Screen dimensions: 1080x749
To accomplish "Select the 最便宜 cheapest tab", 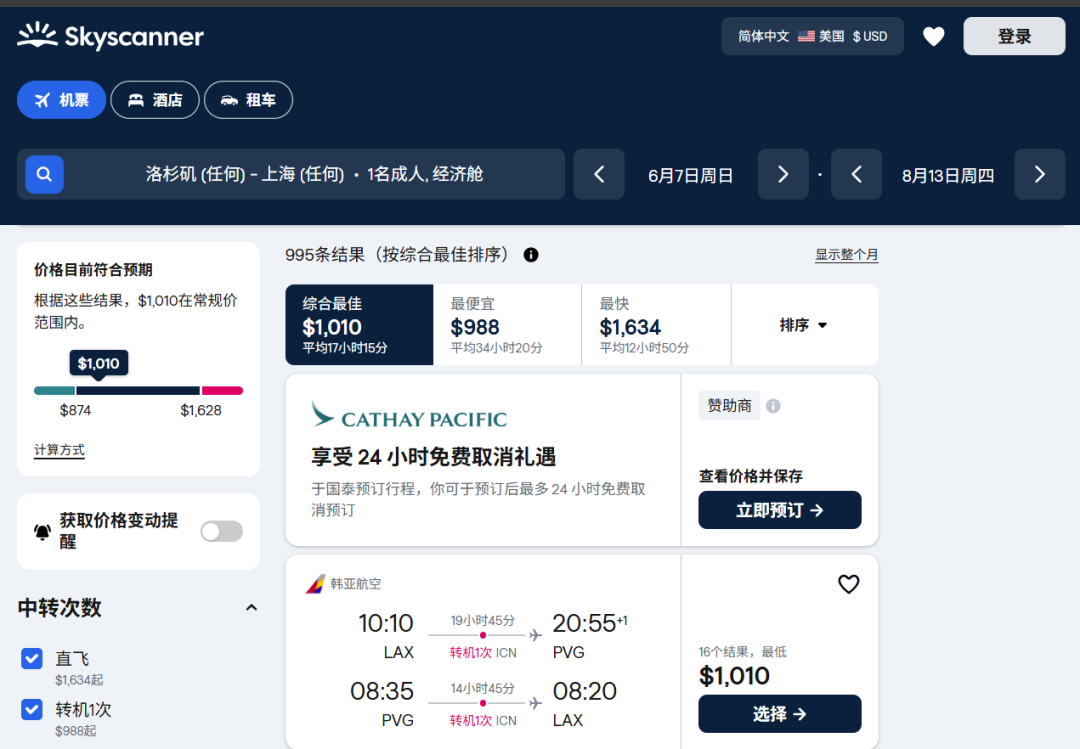I will (507, 325).
